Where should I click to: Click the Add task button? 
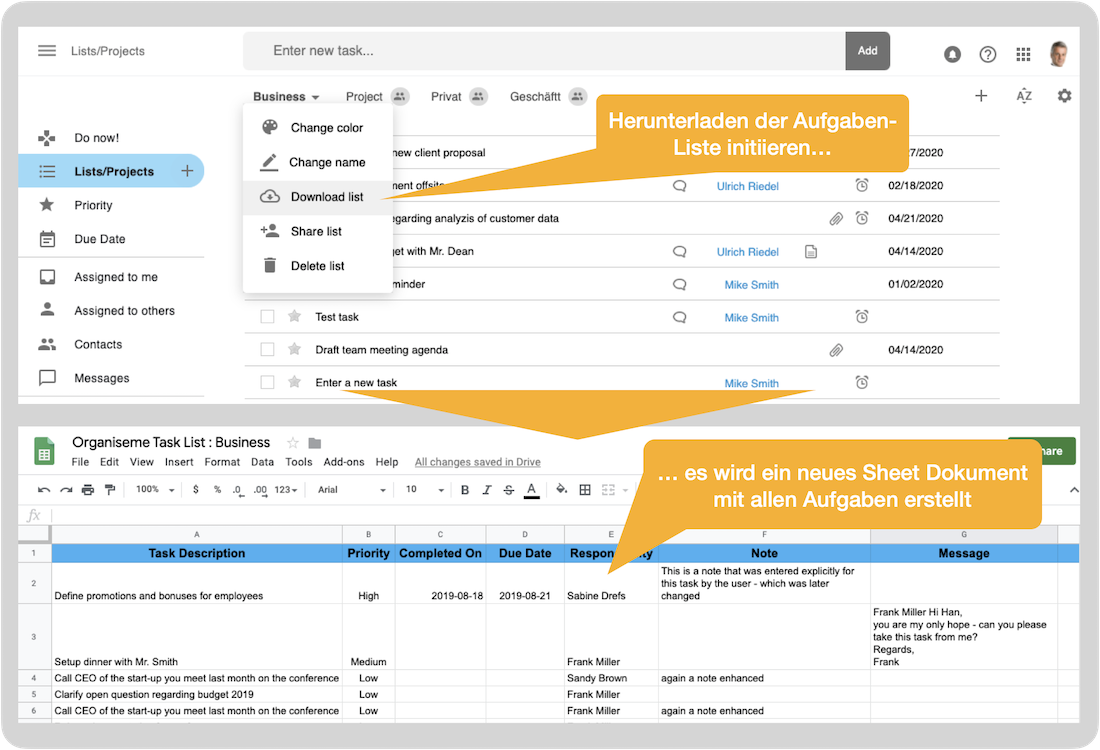click(x=868, y=51)
